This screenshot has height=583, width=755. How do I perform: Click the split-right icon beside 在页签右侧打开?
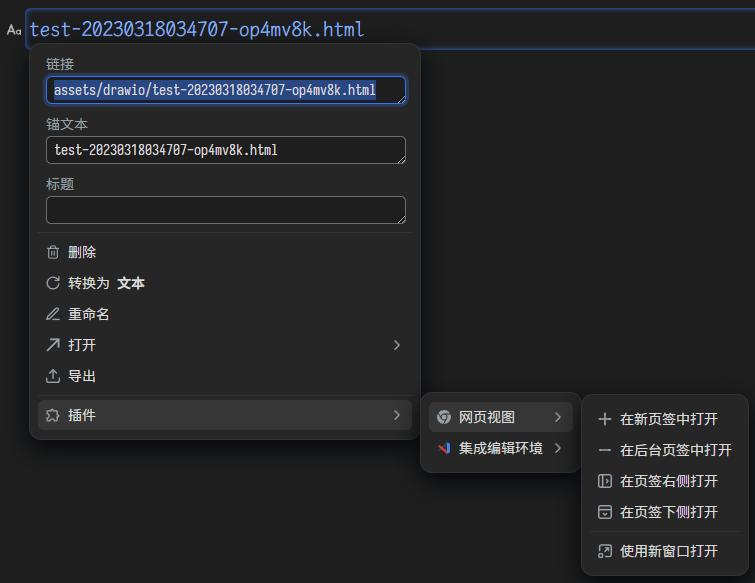[x=605, y=481]
